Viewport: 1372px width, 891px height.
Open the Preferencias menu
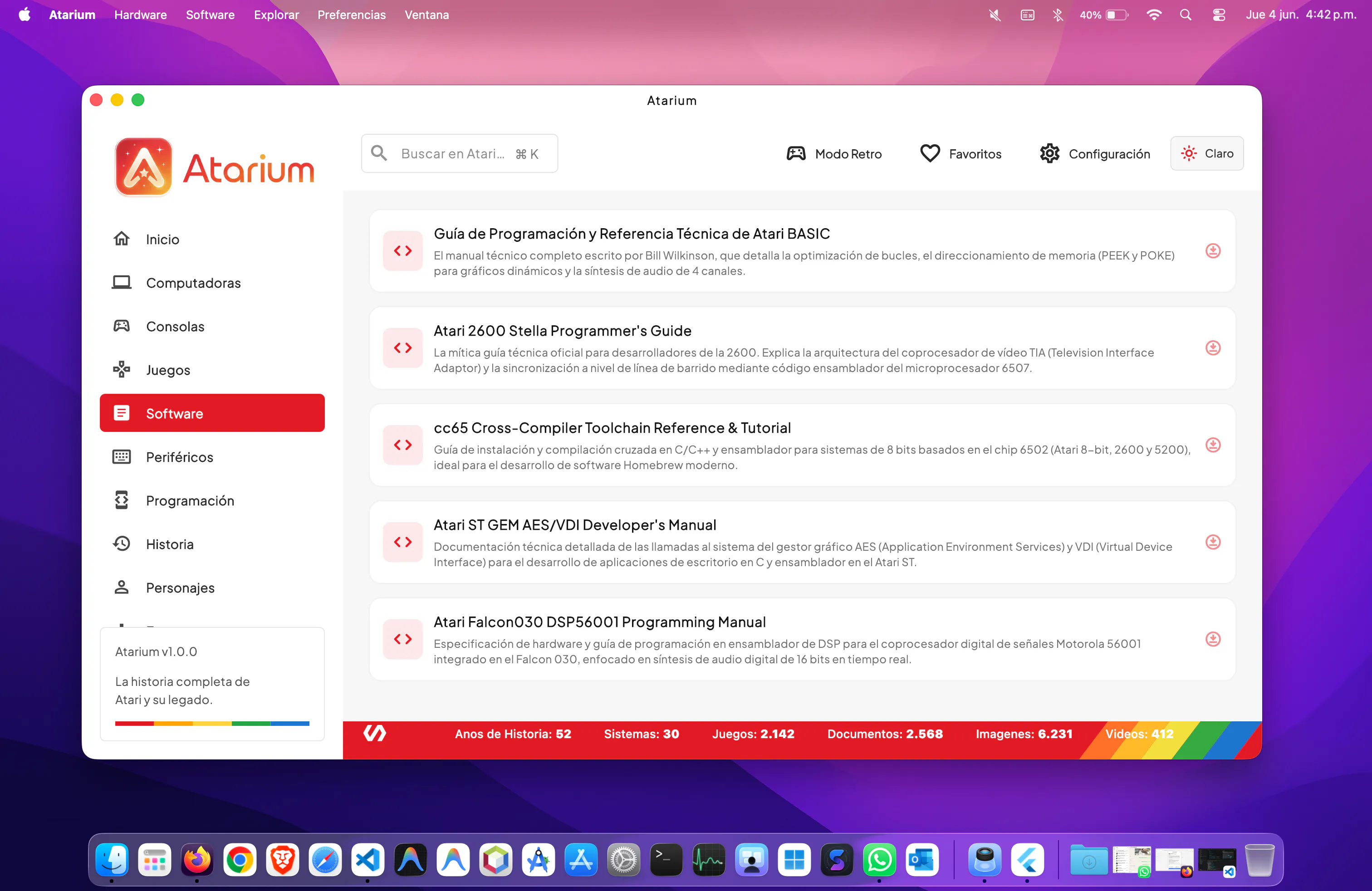pyautogui.click(x=352, y=15)
